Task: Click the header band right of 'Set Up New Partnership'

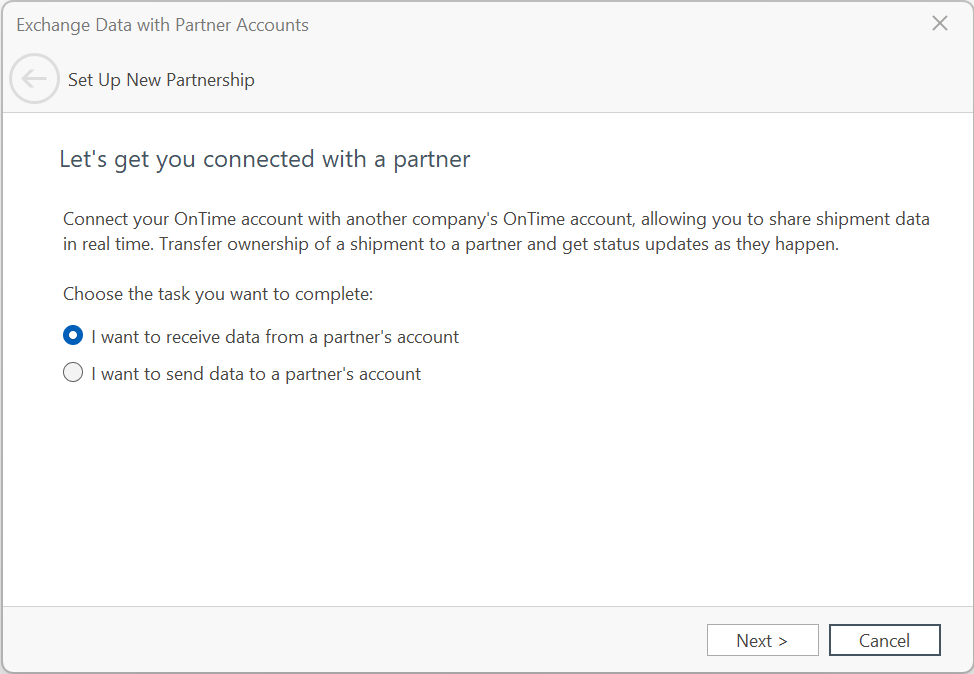Action: [609, 80]
